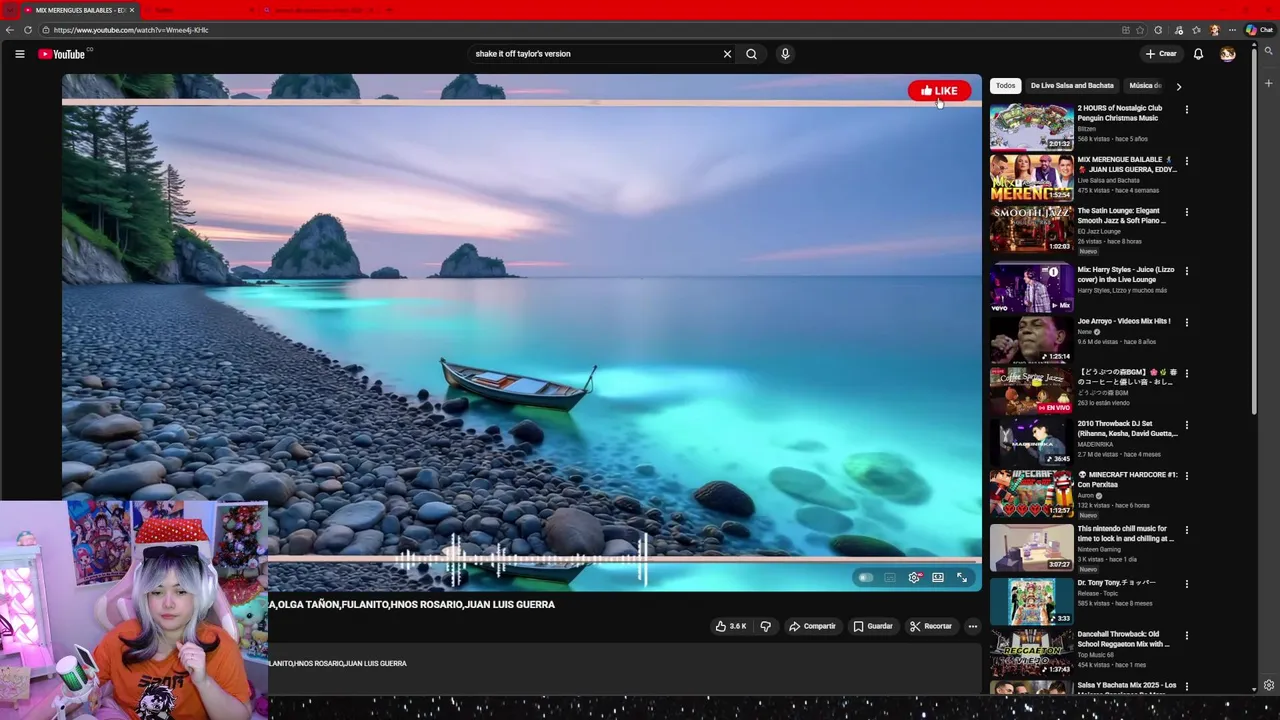Screen dimensions: 1280x720
Task: Open options for MIX MERENGUE BAILABLE suggestion
Action: 1187,160
